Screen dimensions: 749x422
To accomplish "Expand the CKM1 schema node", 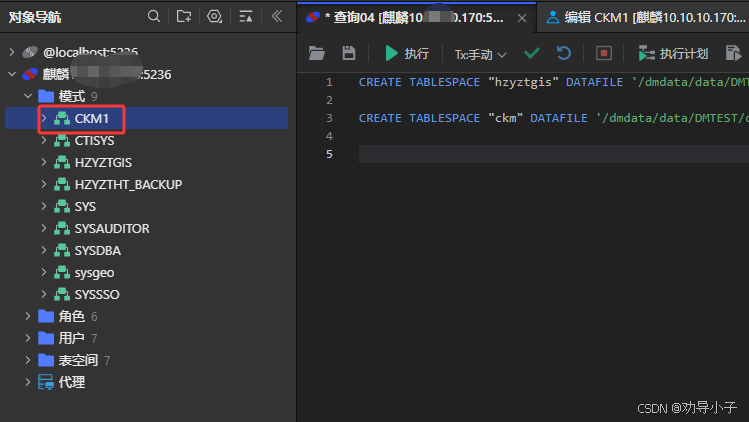I will 43,118.
